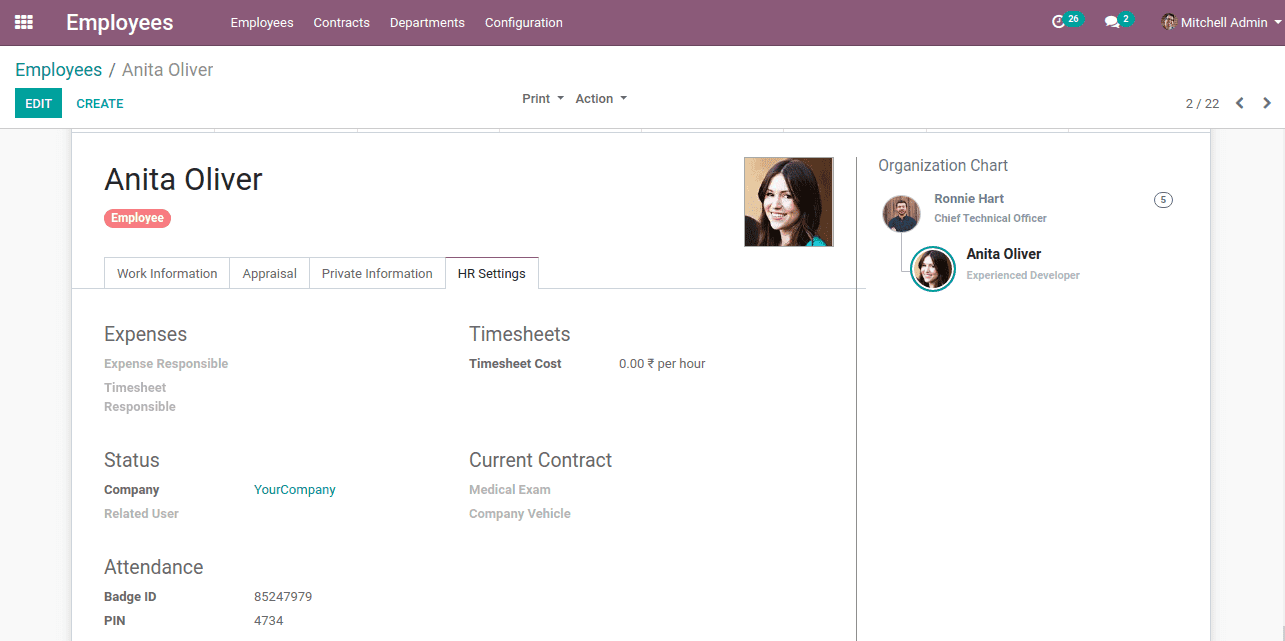
Task: Switch to Work Information tab
Action: tap(167, 274)
